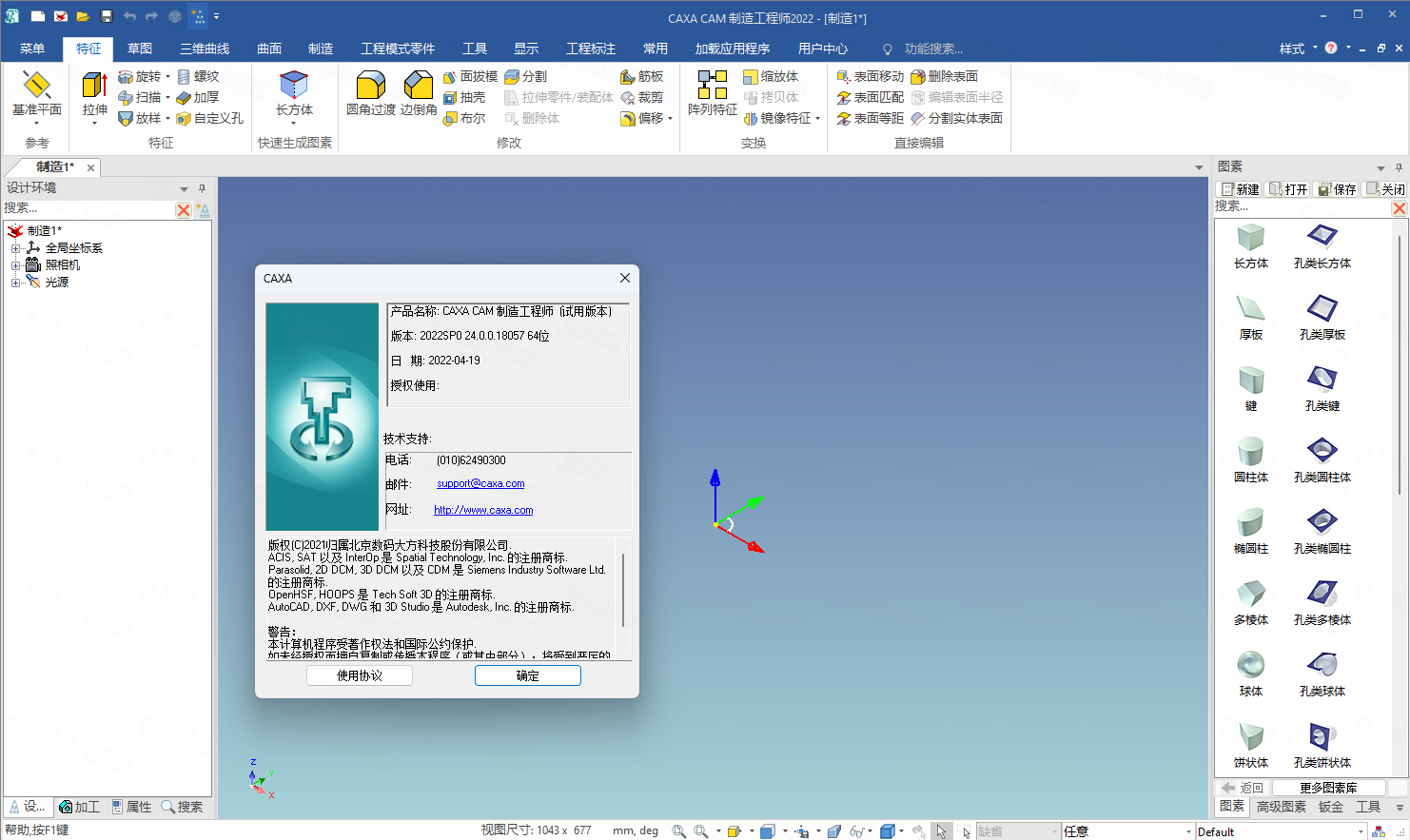
Task: Click 保存 in the 图素 panel
Action: (1337, 189)
